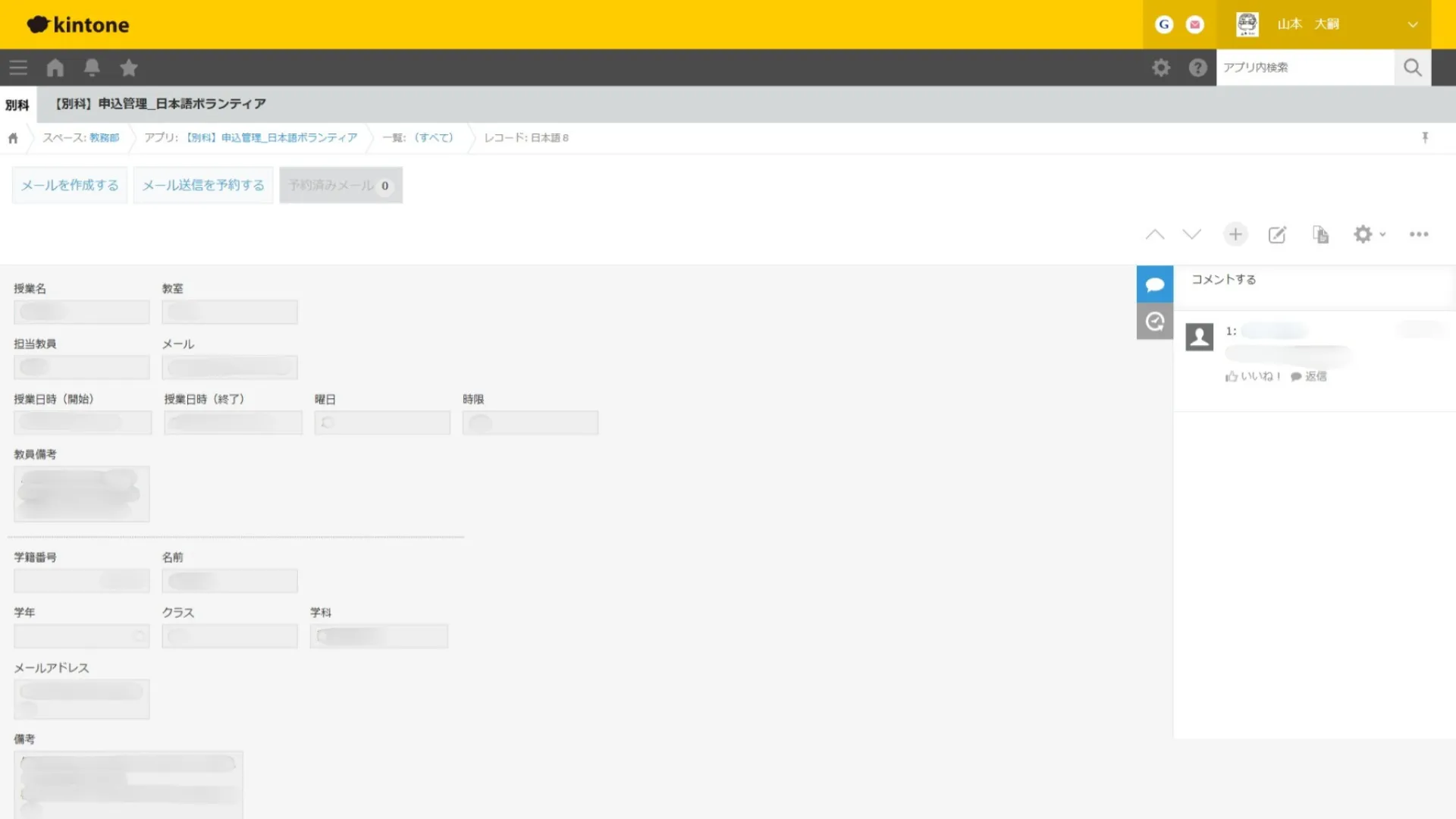Open the notifications bell
The height and width of the screenshot is (819, 1456).
point(92,67)
